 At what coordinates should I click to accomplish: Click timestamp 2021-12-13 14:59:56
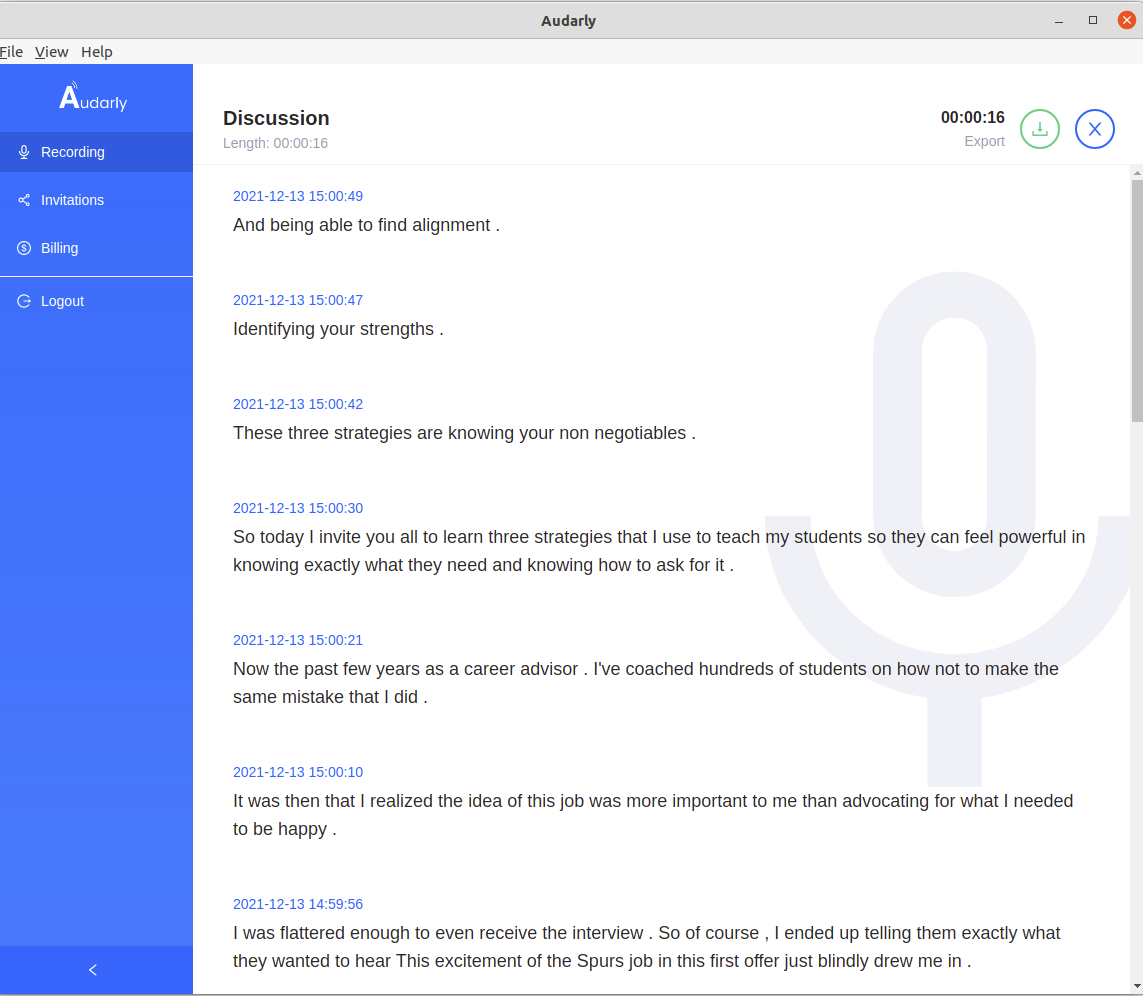pos(297,904)
